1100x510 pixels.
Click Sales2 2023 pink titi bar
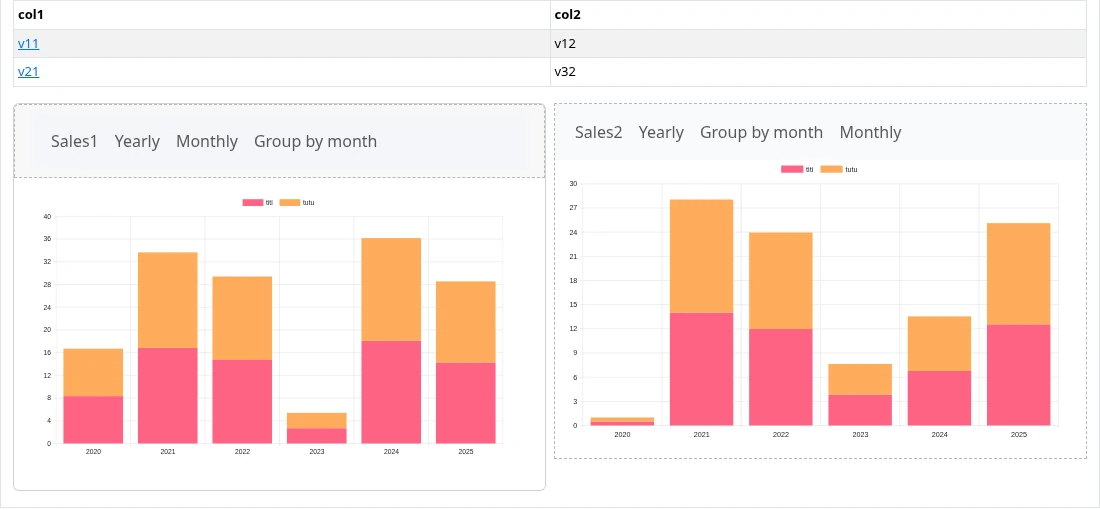tap(860, 410)
